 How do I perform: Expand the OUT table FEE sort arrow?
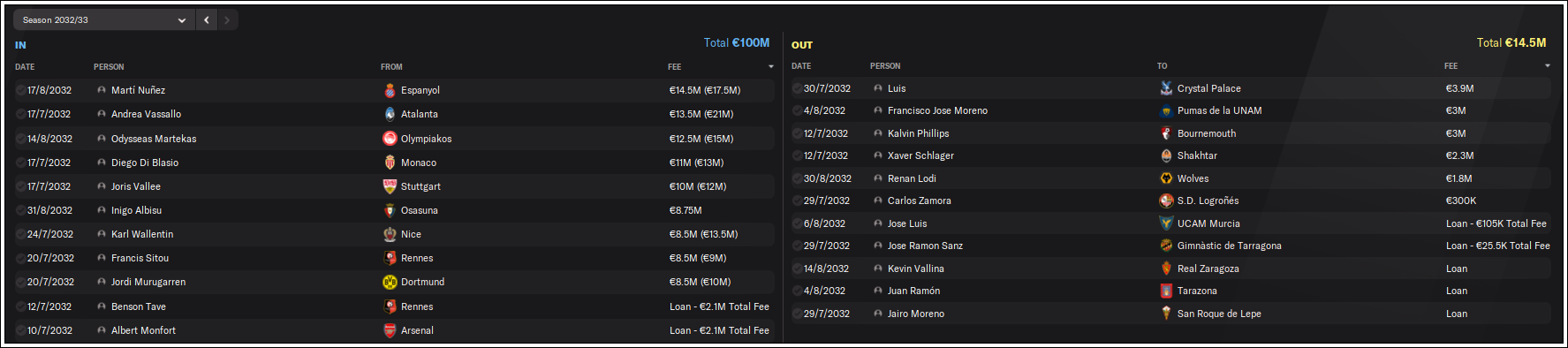(1547, 66)
